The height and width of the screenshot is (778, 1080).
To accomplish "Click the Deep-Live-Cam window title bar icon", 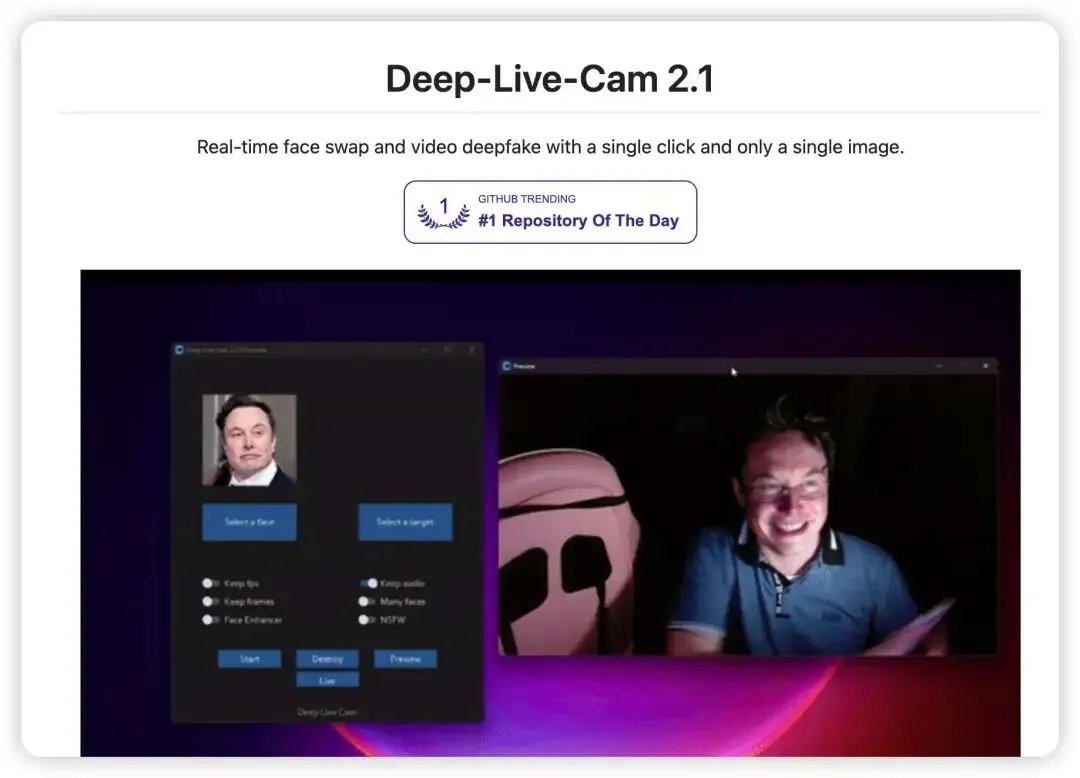I will pos(179,350).
